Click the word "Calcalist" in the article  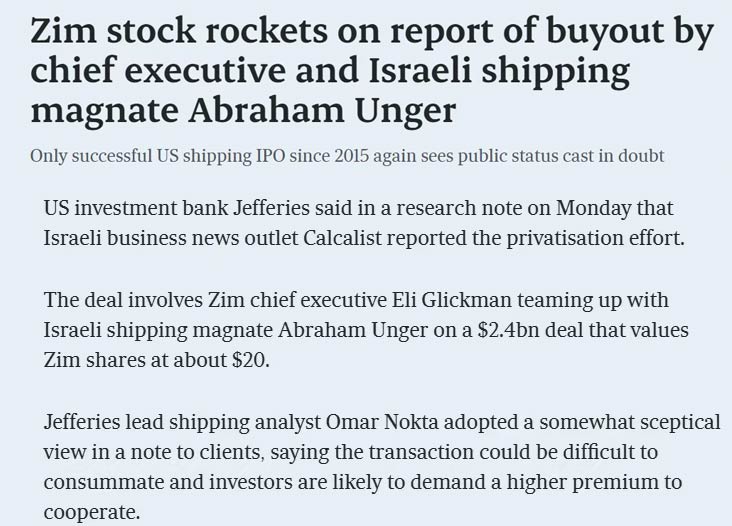click(364, 237)
